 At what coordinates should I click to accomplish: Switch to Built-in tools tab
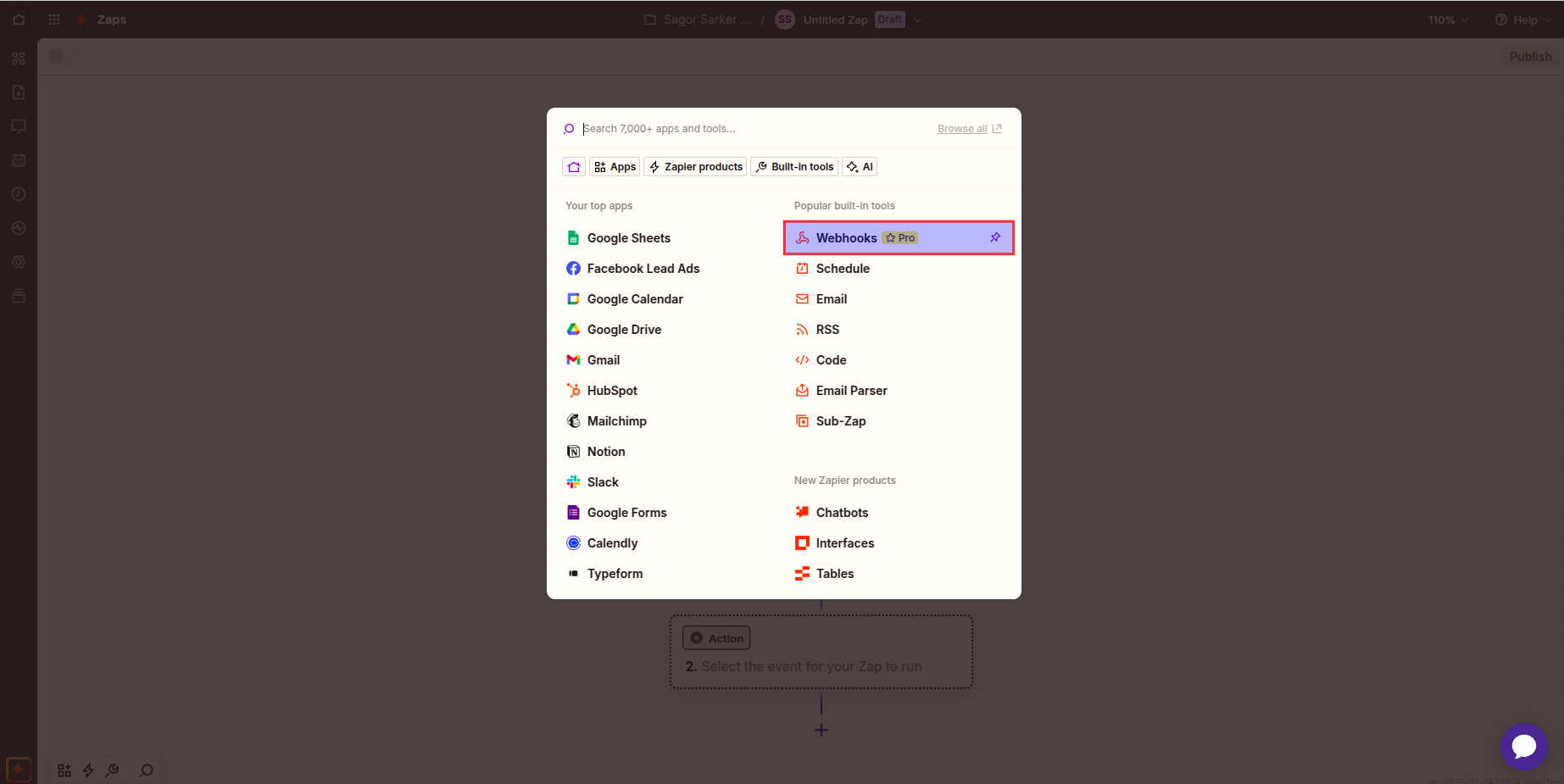(x=794, y=167)
